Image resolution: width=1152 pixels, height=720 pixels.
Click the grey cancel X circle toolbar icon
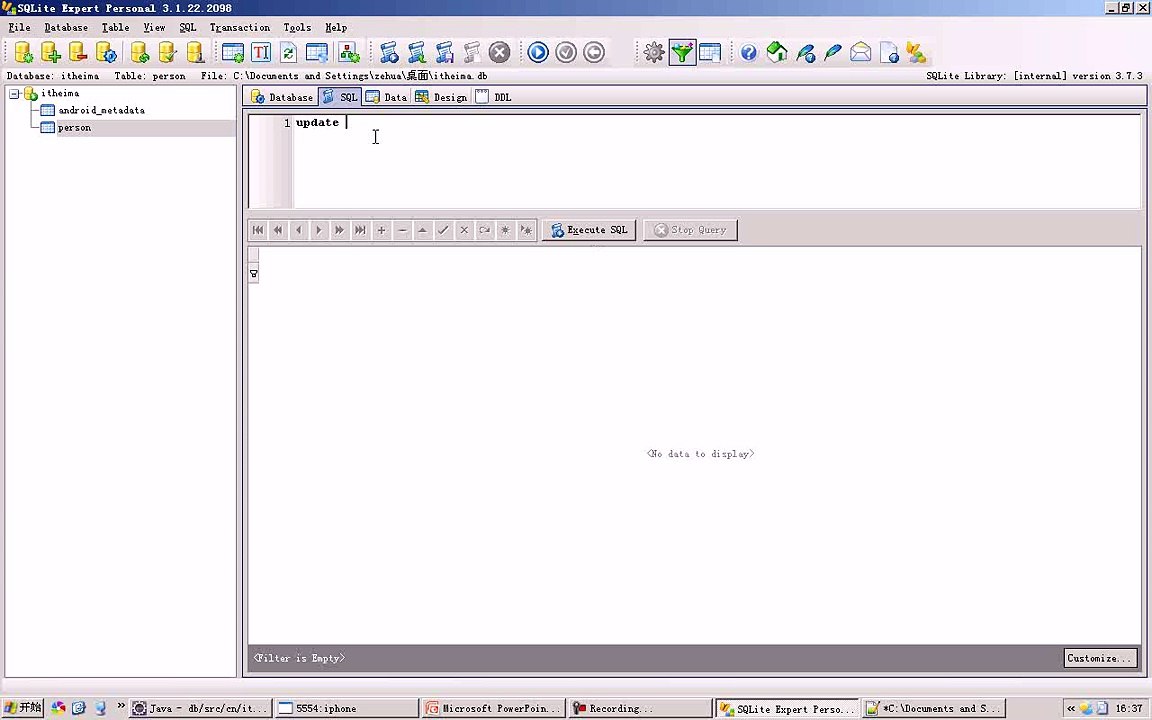500,52
